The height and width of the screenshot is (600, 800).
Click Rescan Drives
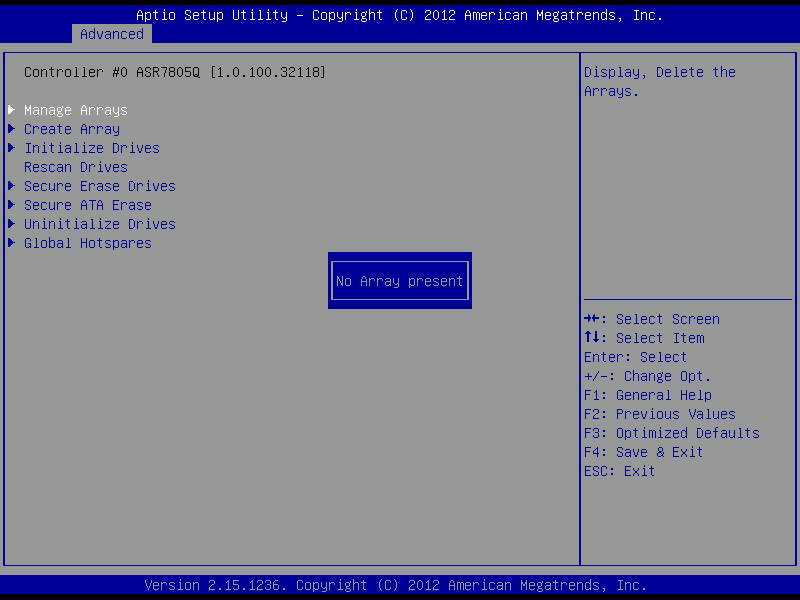coord(76,167)
